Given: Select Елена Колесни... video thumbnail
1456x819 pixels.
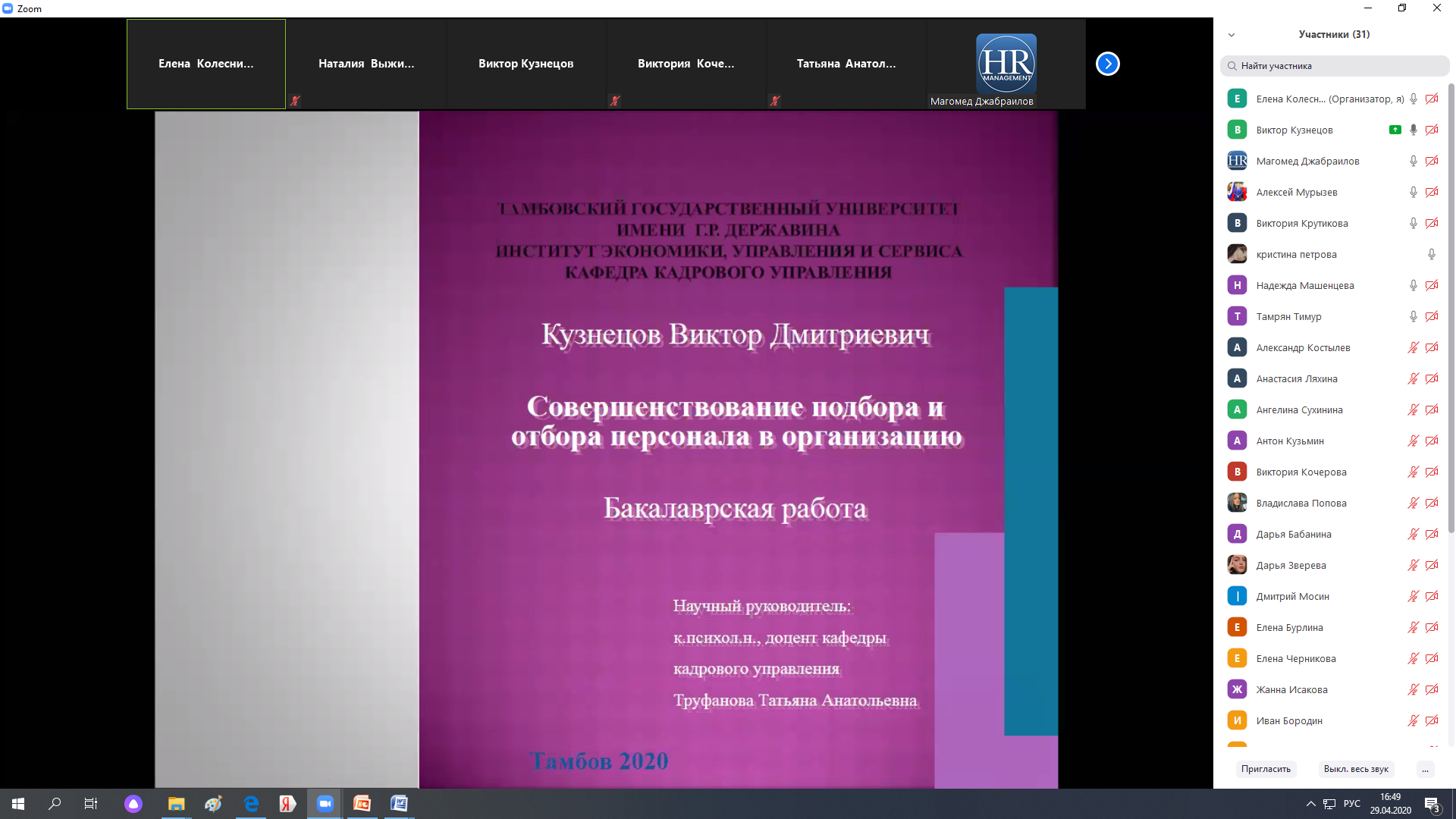Looking at the screenshot, I should pos(206,64).
